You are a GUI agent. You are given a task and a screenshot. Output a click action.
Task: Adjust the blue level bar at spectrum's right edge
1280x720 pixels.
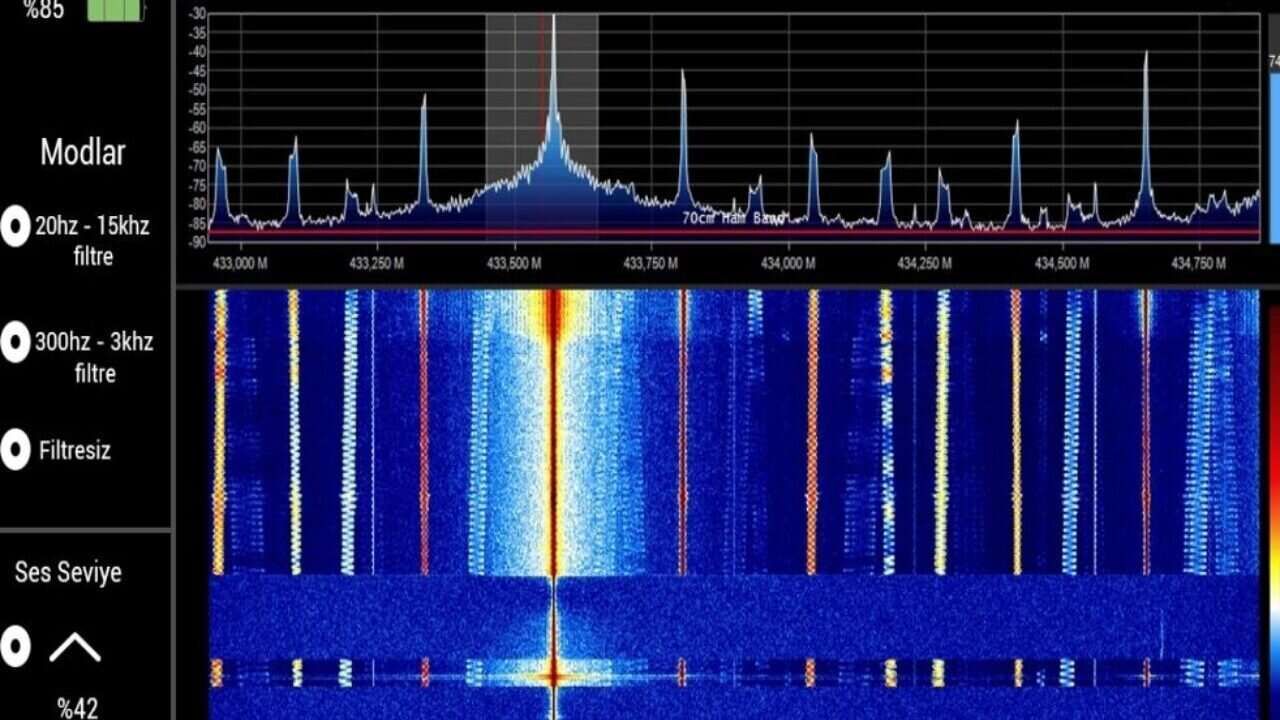point(1274,150)
